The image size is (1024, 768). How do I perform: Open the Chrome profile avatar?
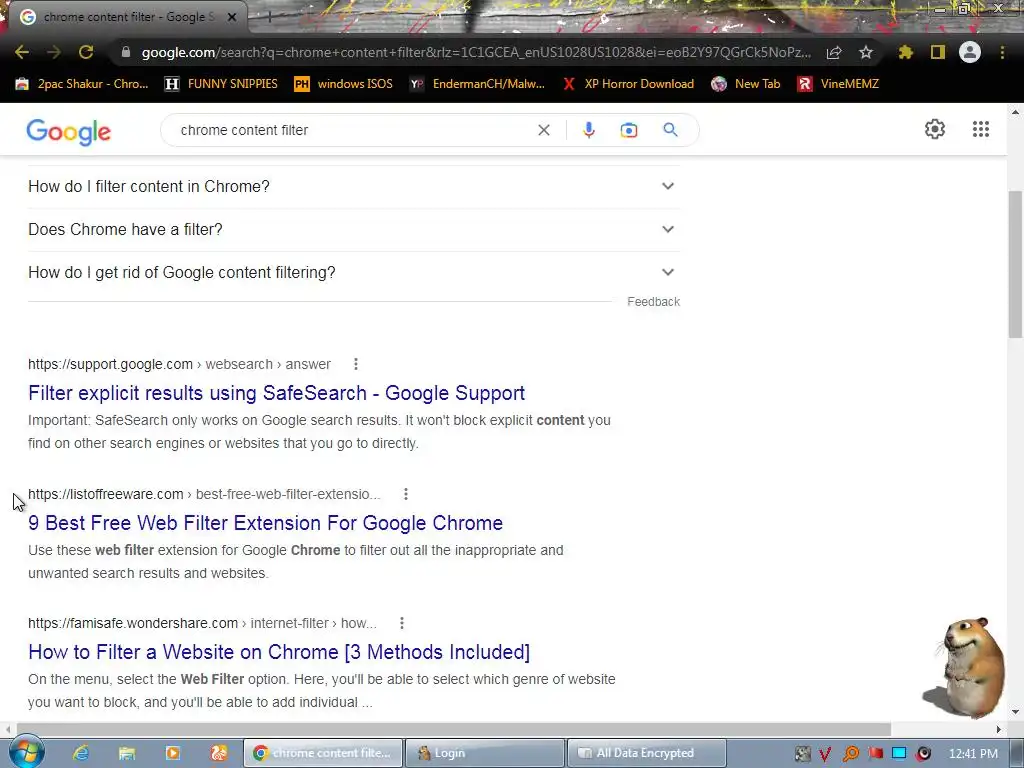[x=970, y=52]
